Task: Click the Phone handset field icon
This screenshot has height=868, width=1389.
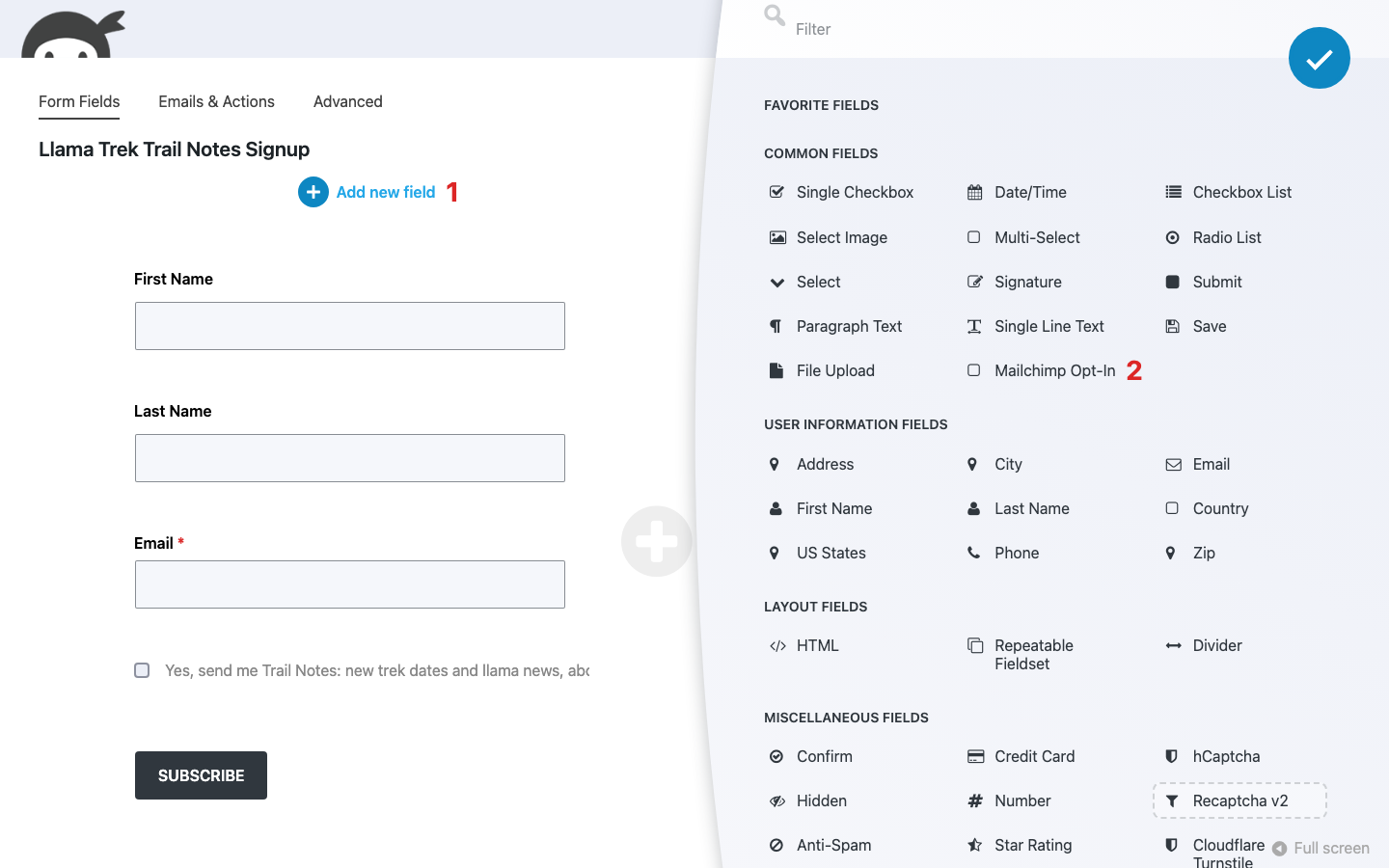Action: point(974,553)
